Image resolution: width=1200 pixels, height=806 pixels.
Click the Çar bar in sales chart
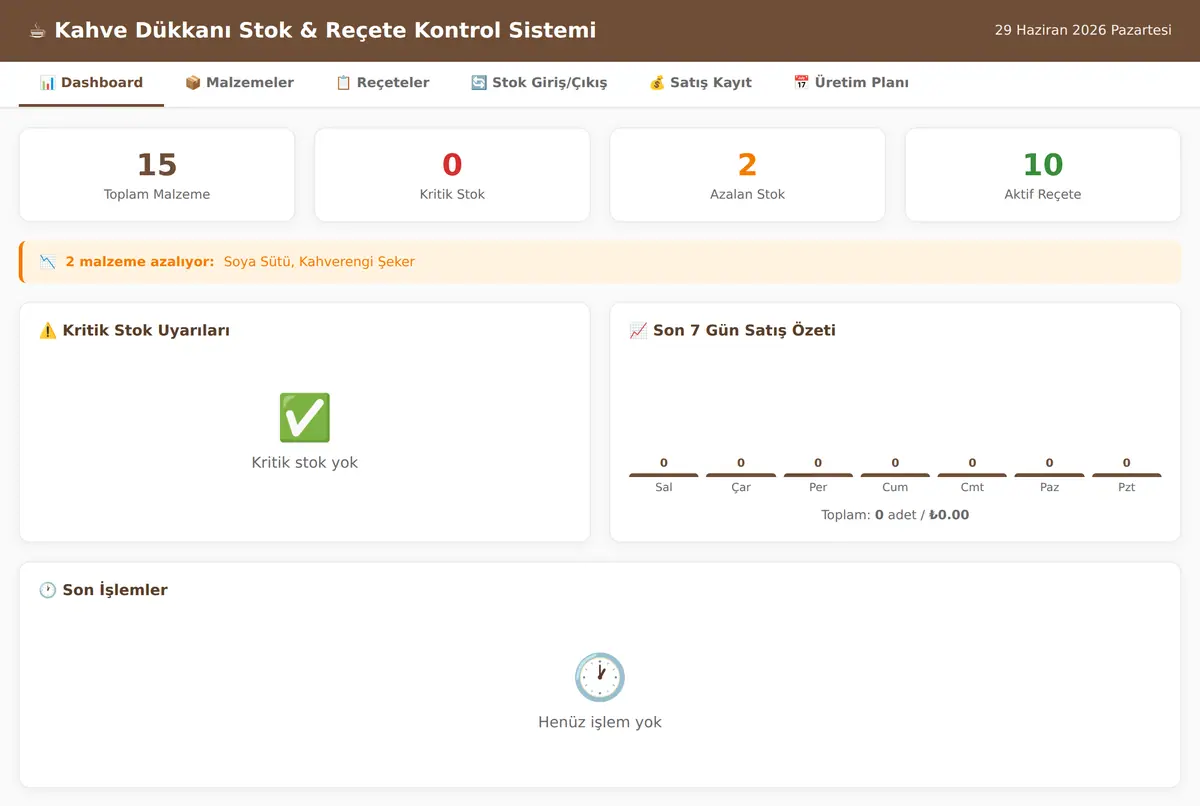[x=741, y=475]
